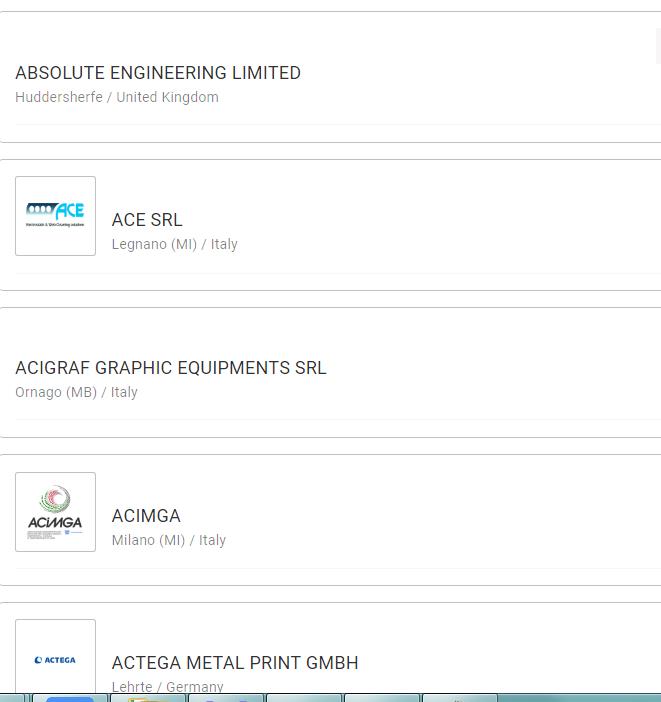
Task: Open ACTEGA METAL PRINT GMBH title
Action: pyautogui.click(x=235, y=663)
